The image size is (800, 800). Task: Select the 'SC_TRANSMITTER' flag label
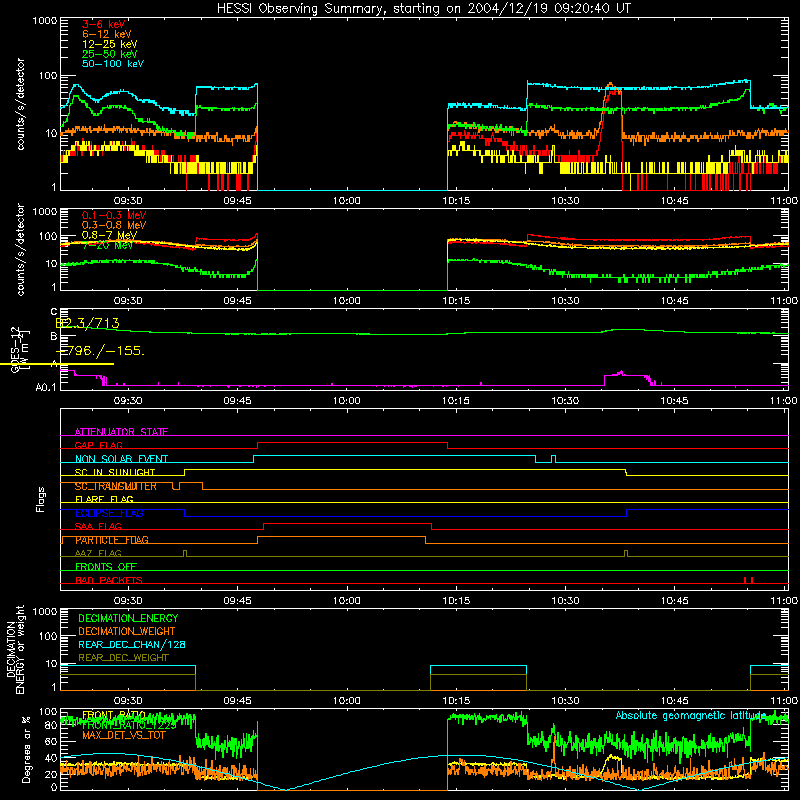115,486
